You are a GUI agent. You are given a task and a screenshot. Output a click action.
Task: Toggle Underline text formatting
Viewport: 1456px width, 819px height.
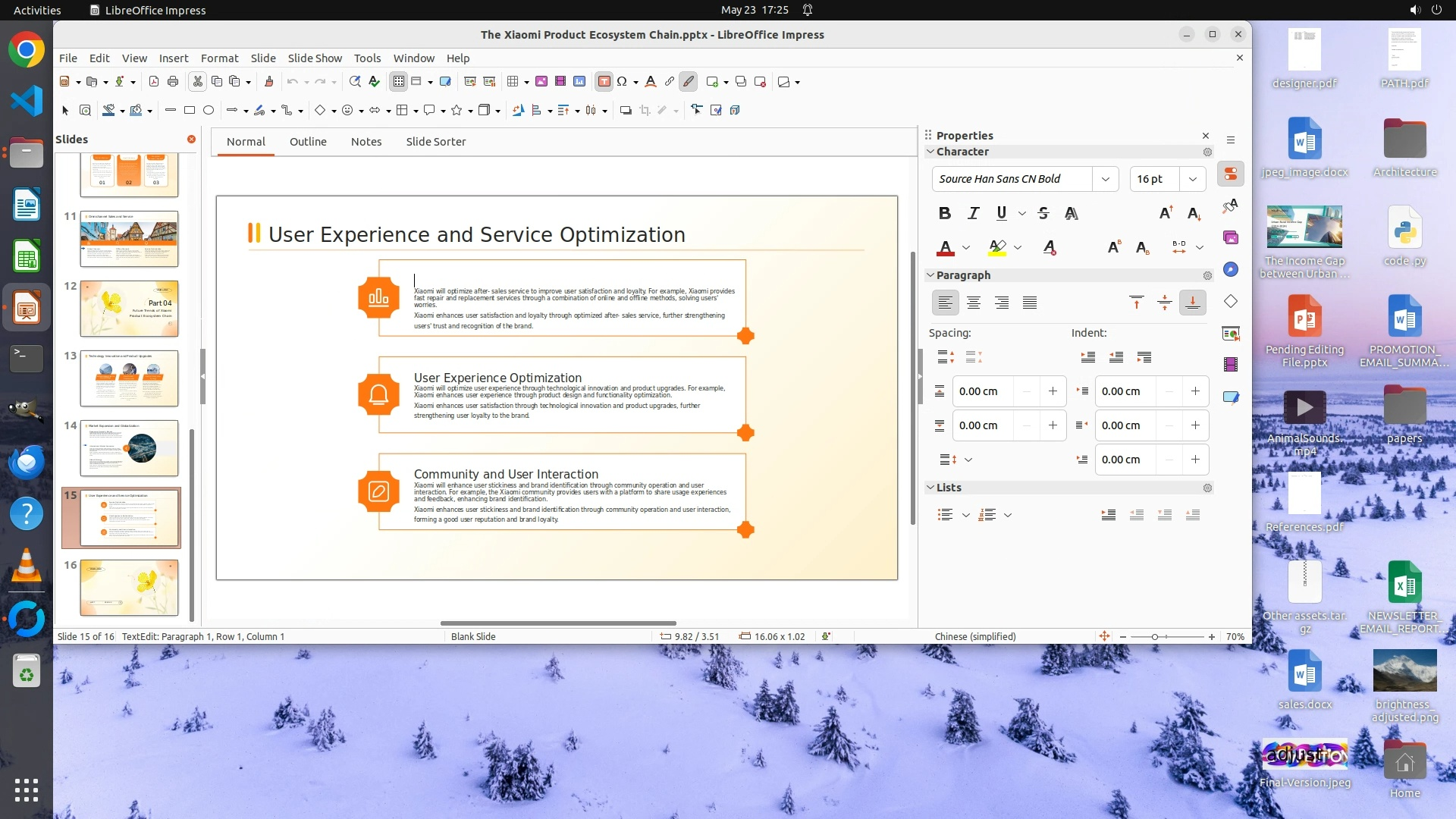1002,213
